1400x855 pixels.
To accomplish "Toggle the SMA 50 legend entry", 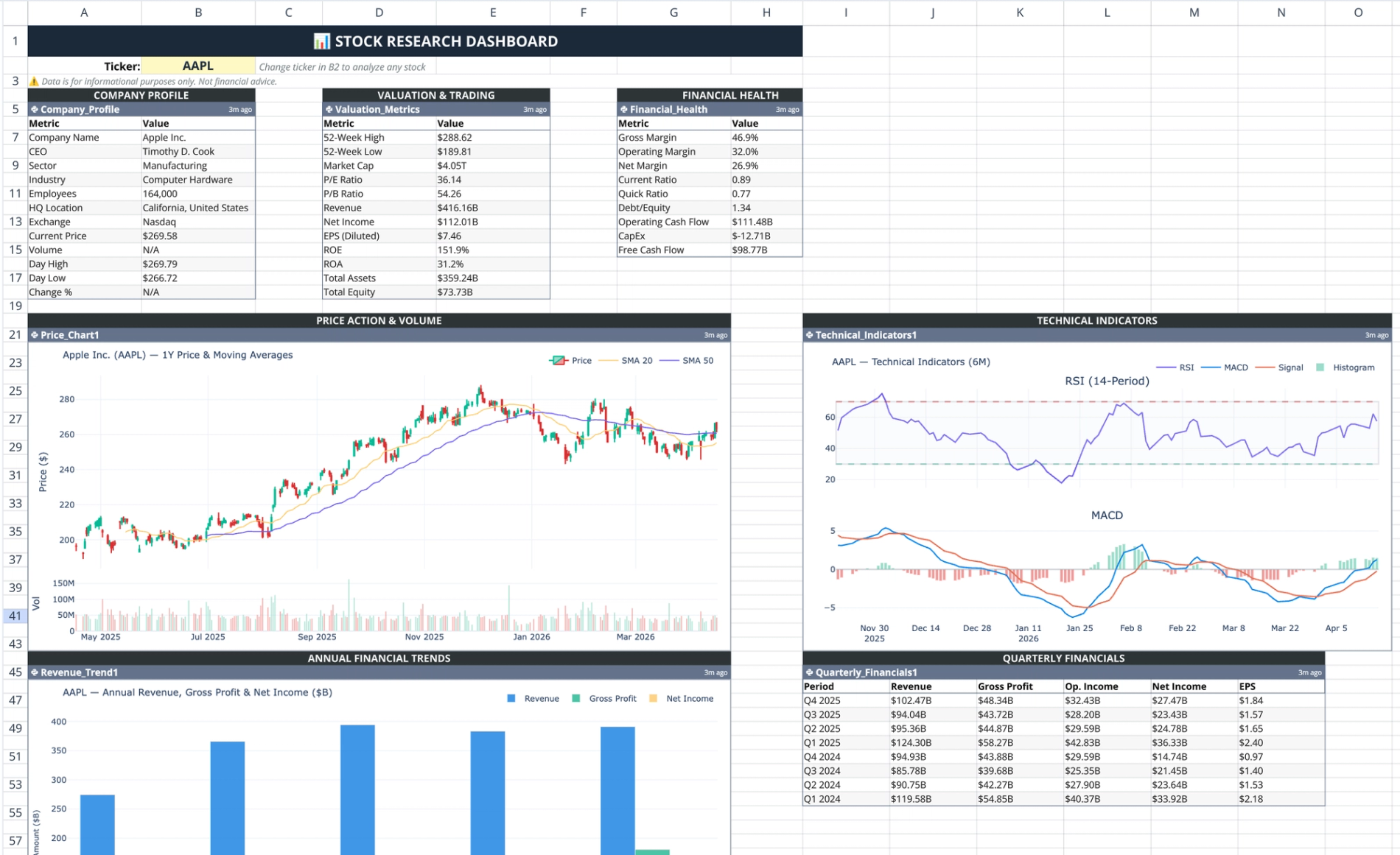I will pos(687,360).
